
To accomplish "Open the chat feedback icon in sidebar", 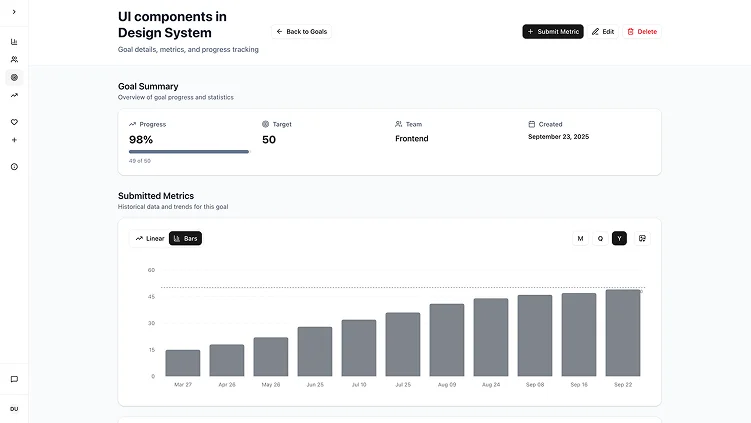I will point(14,379).
